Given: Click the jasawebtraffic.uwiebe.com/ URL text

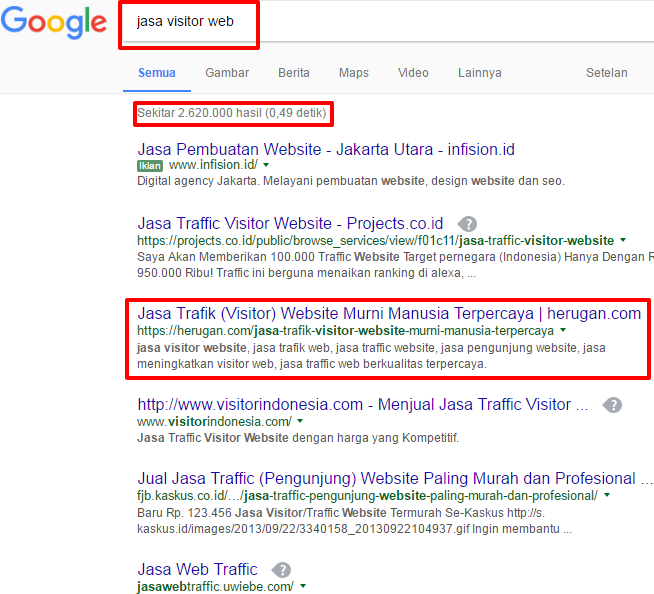Looking at the screenshot, I should [216, 587].
